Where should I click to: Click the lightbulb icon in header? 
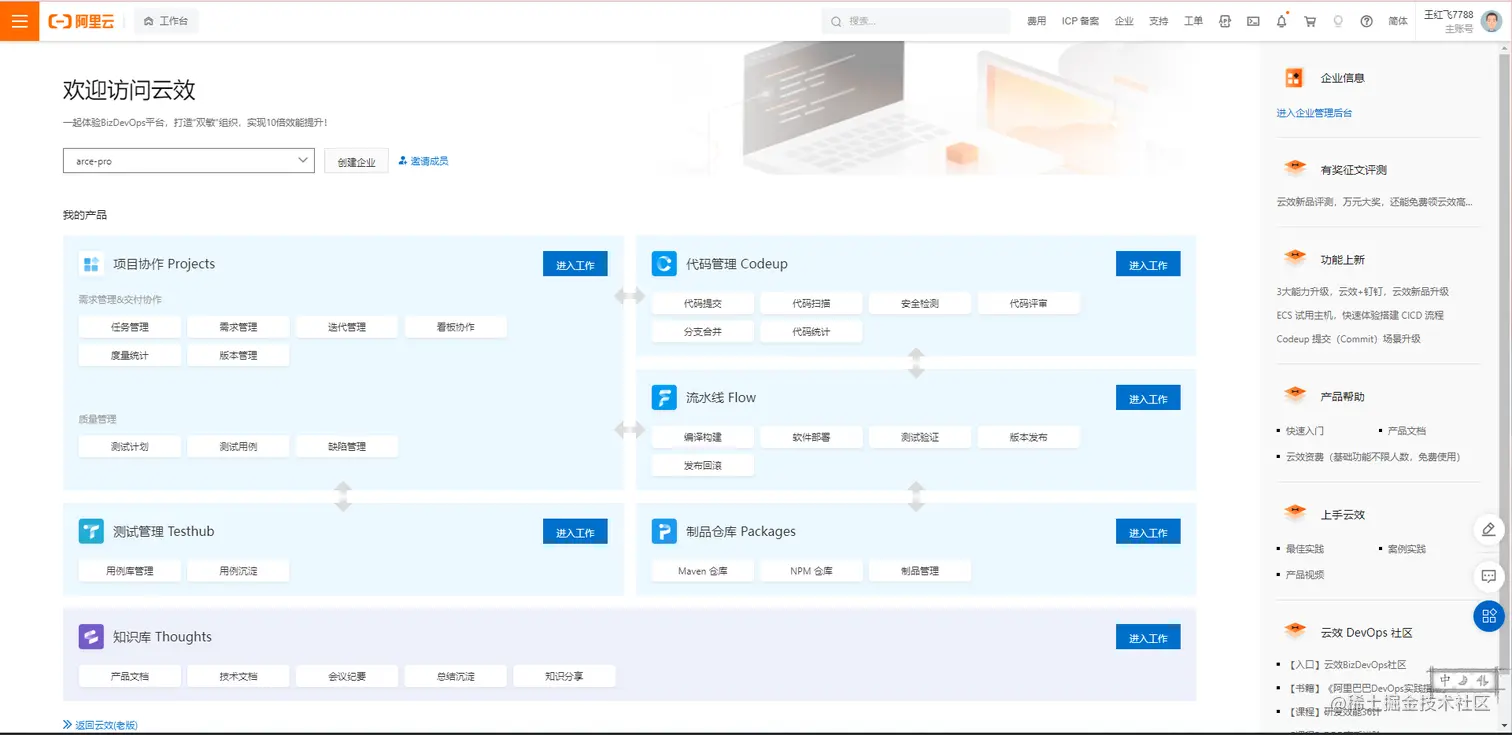[x=1338, y=21]
